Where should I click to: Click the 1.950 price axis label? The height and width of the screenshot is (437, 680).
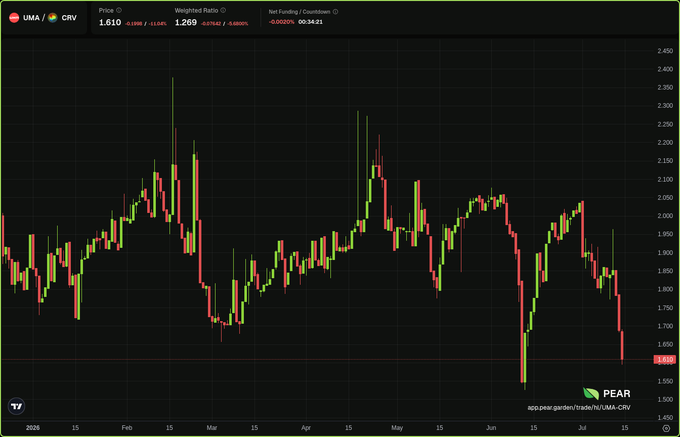click(665, 234)
